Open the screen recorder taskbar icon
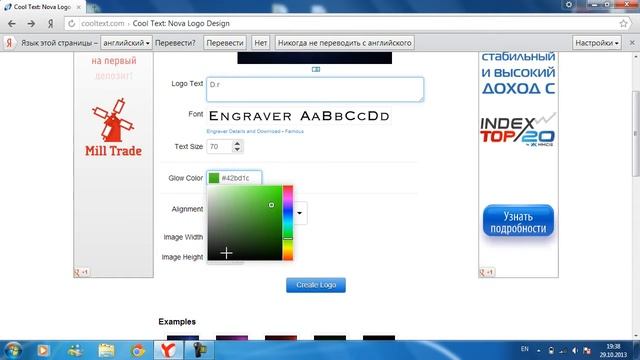Screen dimensions: 640x360 (199, 350)
